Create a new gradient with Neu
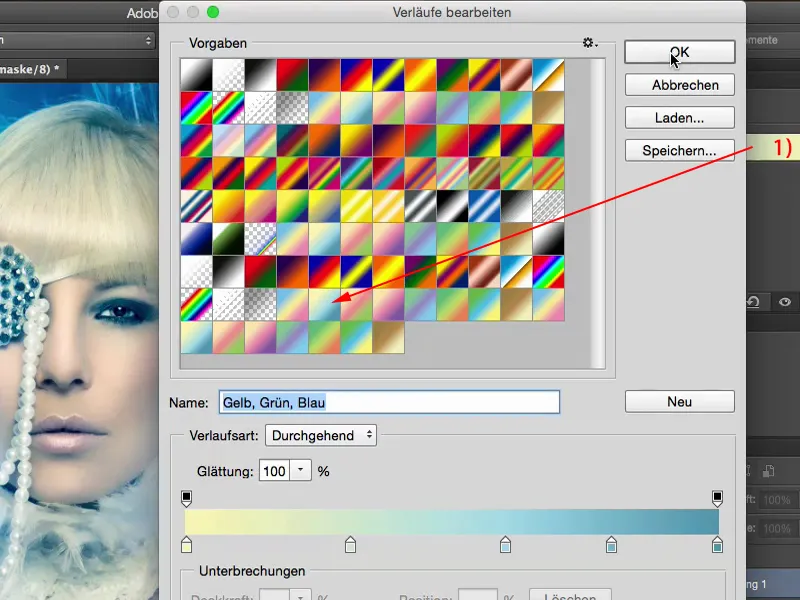 pos(680,402)
